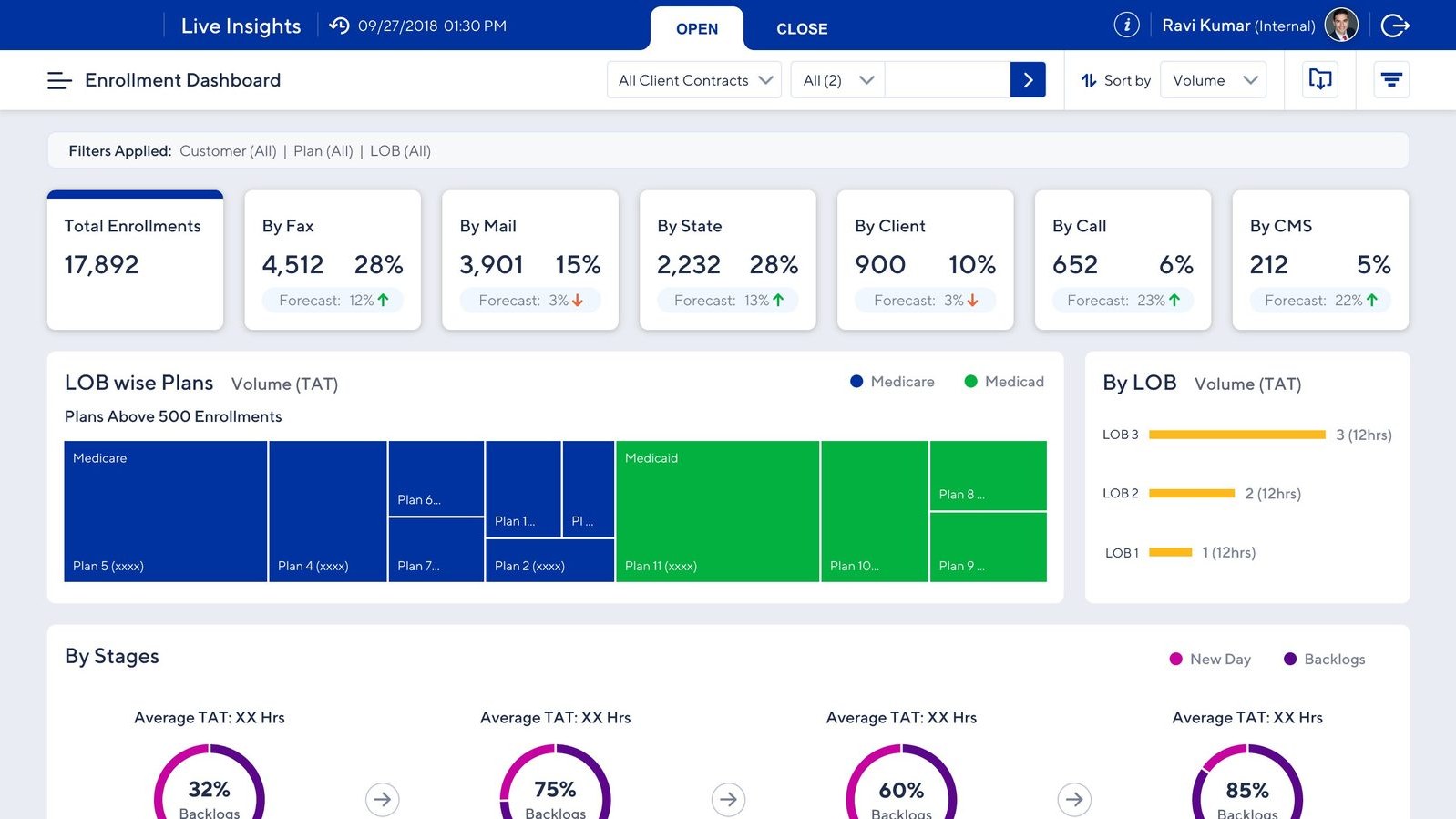
Task: Click the Plan 8 ... treemap block
Action: tap(989, 476)
